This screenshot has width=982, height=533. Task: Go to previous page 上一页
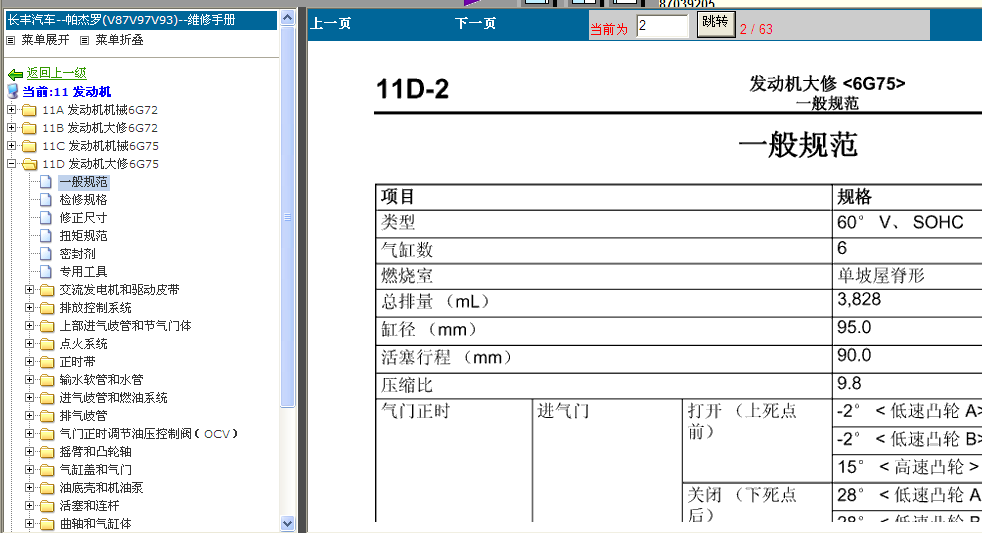point(331,24)
